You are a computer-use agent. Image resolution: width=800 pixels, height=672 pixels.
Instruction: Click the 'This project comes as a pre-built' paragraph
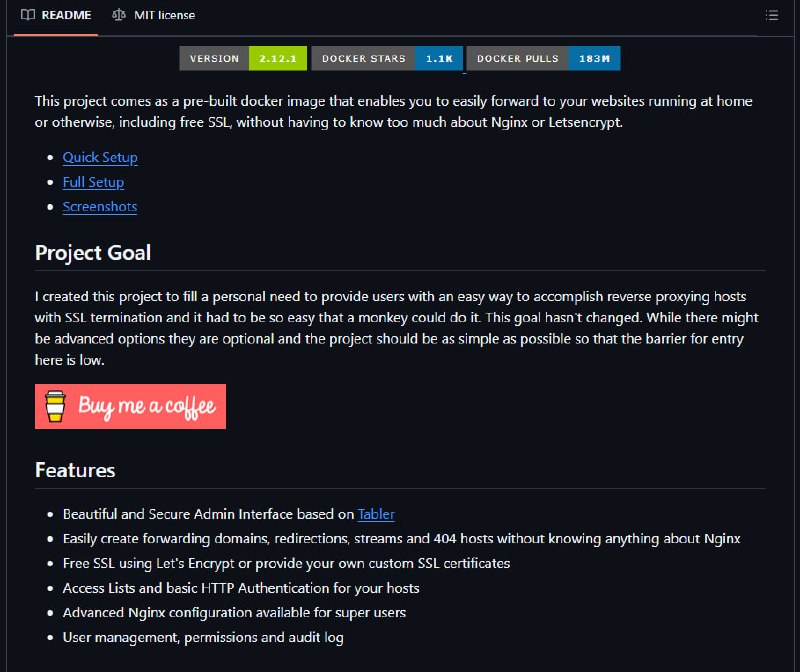click(393, 111)
